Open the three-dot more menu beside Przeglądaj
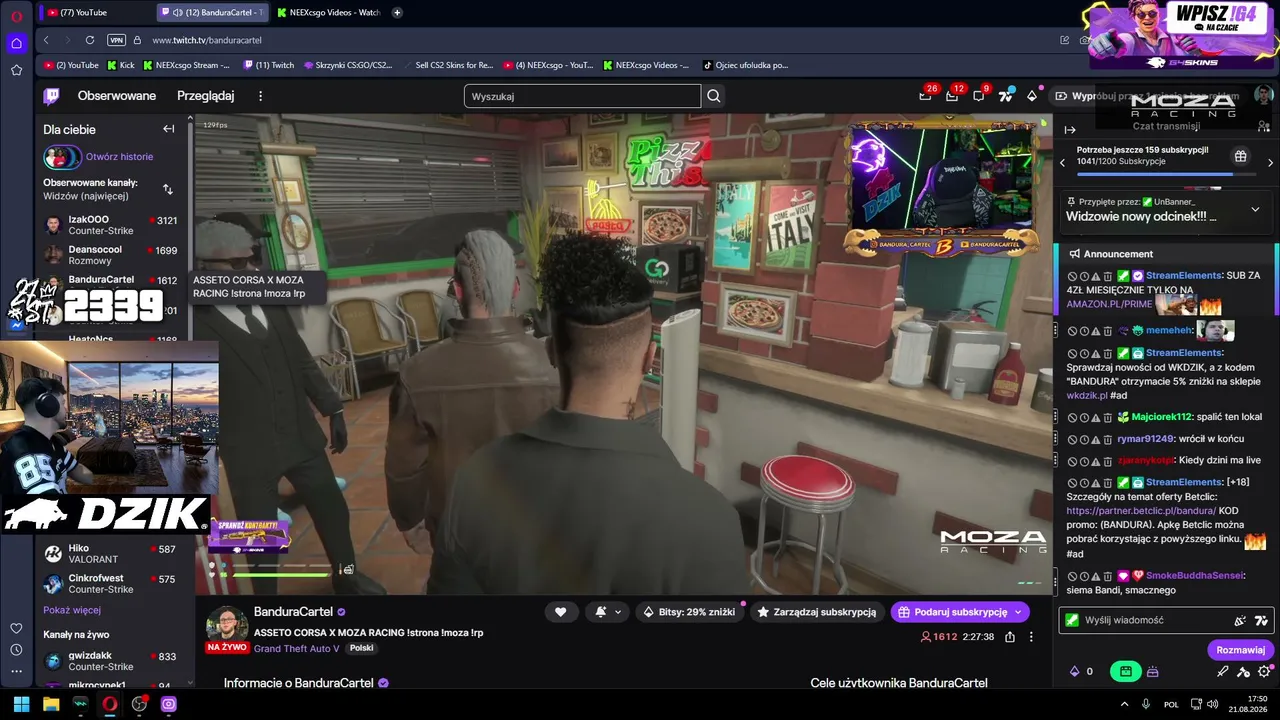The width and height of the screenshot is (1280, 720). [x=261, y=96]
